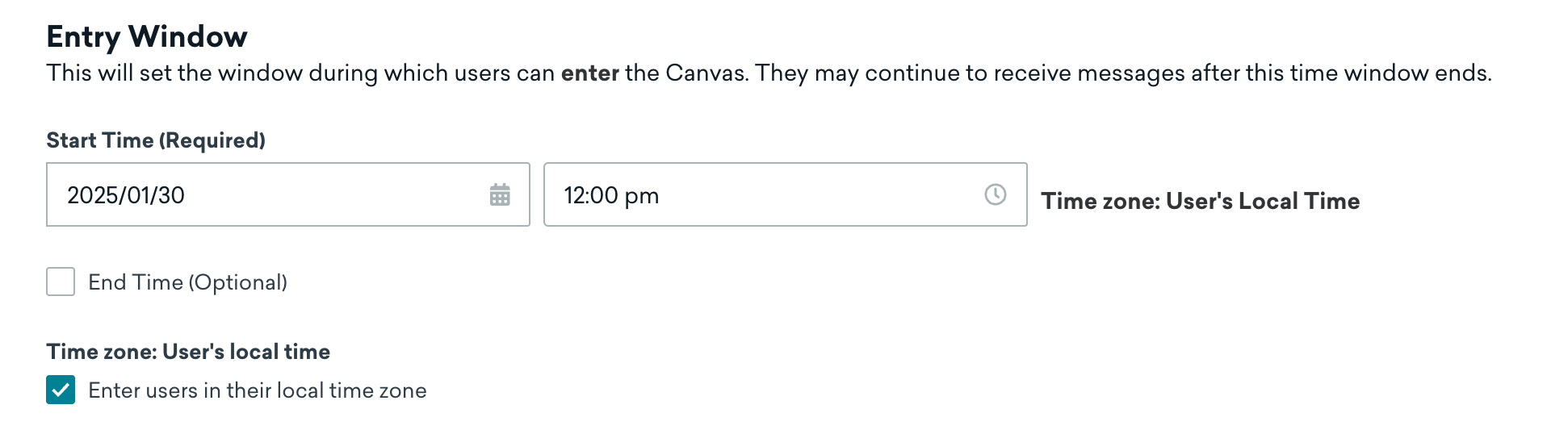Click the sentence starting 'They may continue'
Image resolution: width=1568 pixels, height=434 pixels.
(x=1122, y=73)
